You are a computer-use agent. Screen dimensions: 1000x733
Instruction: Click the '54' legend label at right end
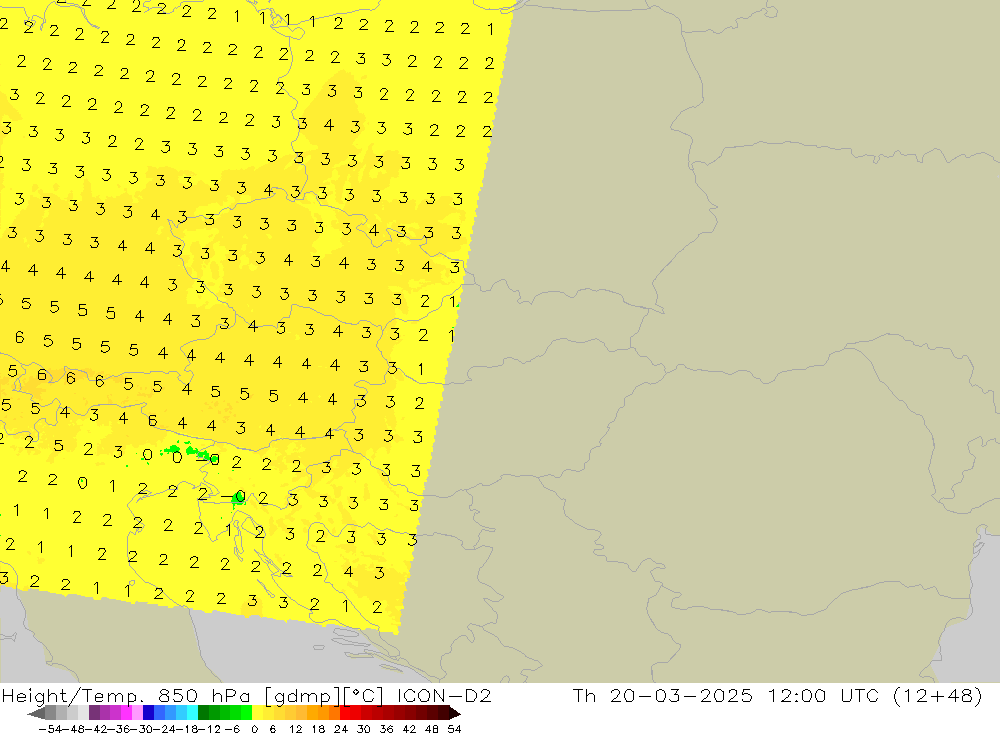tap(454, 729)
